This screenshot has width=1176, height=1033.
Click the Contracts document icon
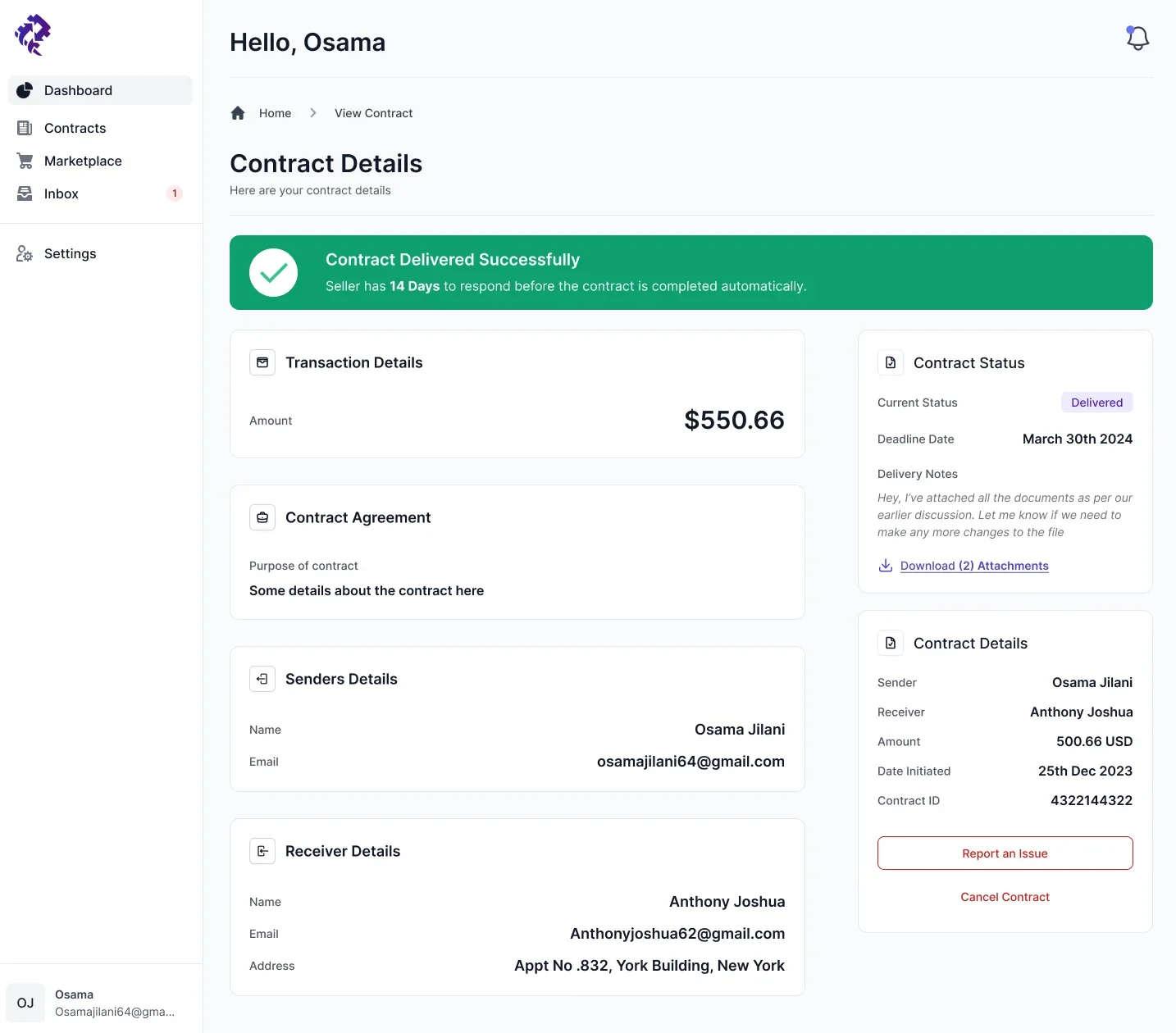point(25,128)
